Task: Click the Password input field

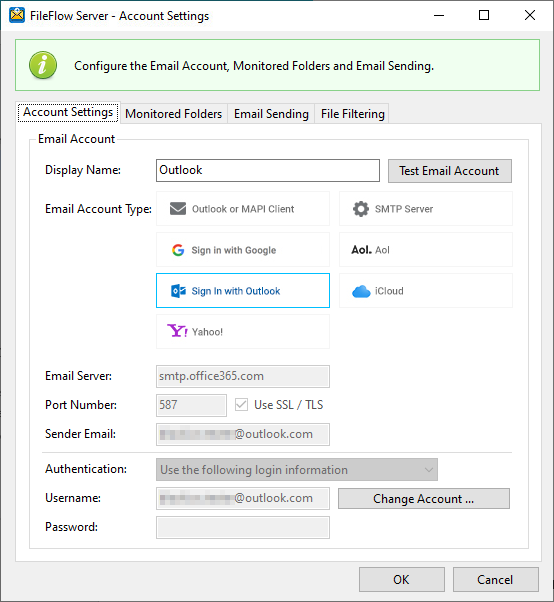Action: coord(243,528)
